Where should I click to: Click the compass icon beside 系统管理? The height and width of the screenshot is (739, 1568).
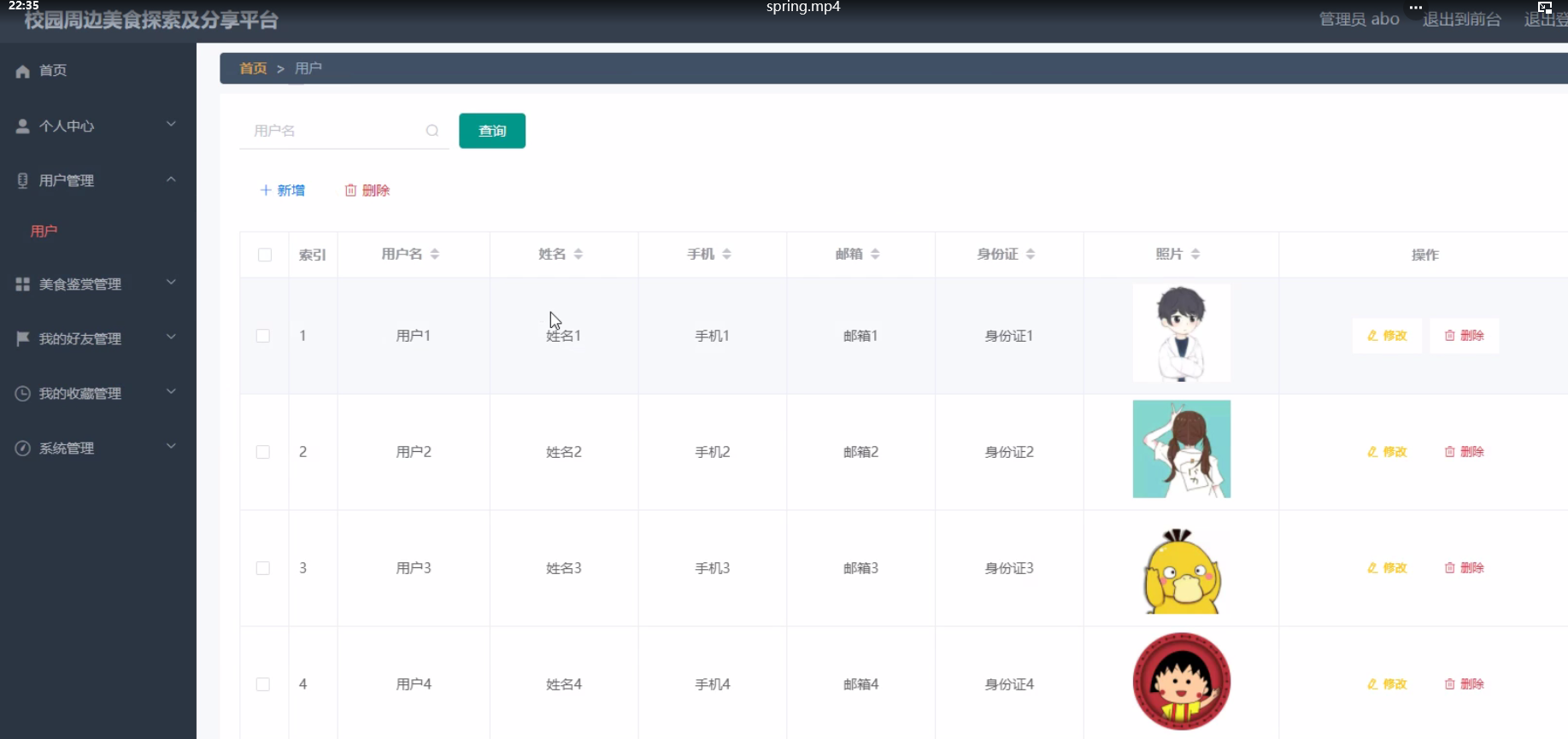(x=23, y=448)
